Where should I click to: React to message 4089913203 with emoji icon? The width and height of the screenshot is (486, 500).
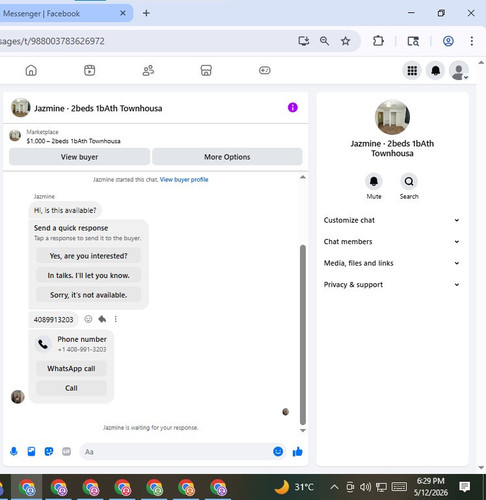[x=88, y=319]
